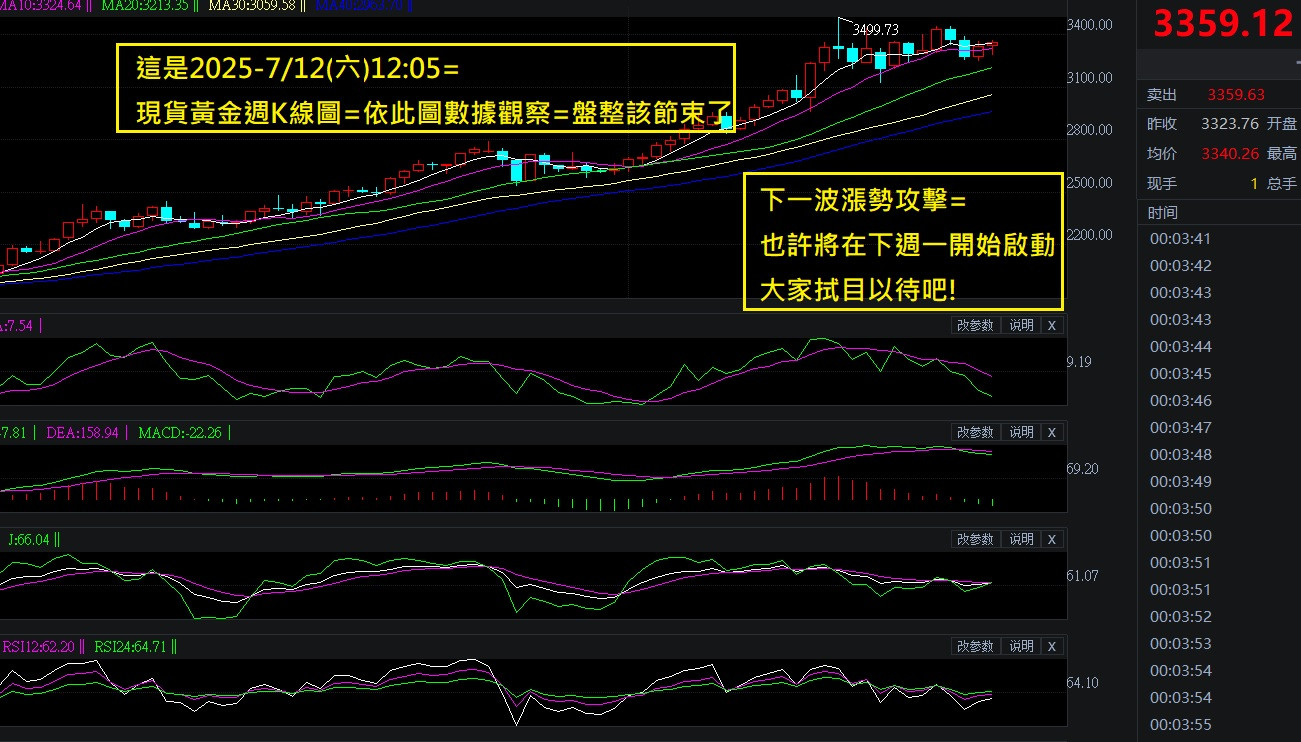Click the 3400.00 price axis label
Screen dimensions: 1301x742
(x=1092, y=25)
